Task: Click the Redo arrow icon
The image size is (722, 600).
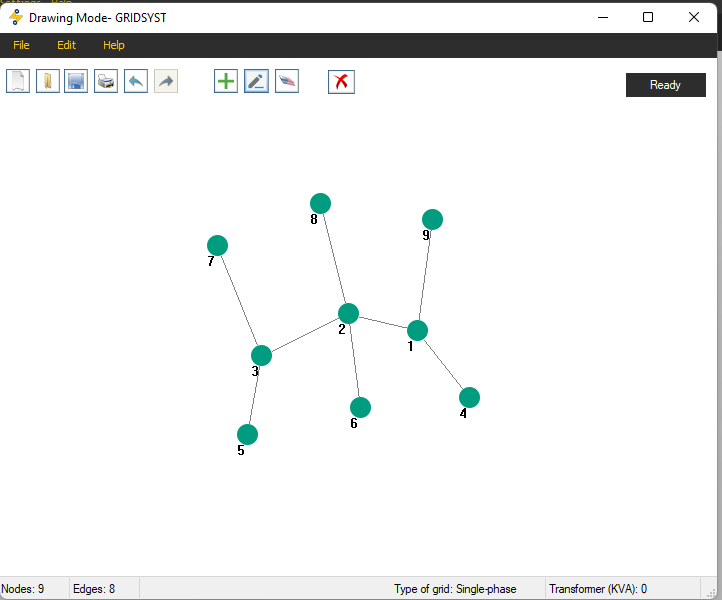Action: pos(166,81)
